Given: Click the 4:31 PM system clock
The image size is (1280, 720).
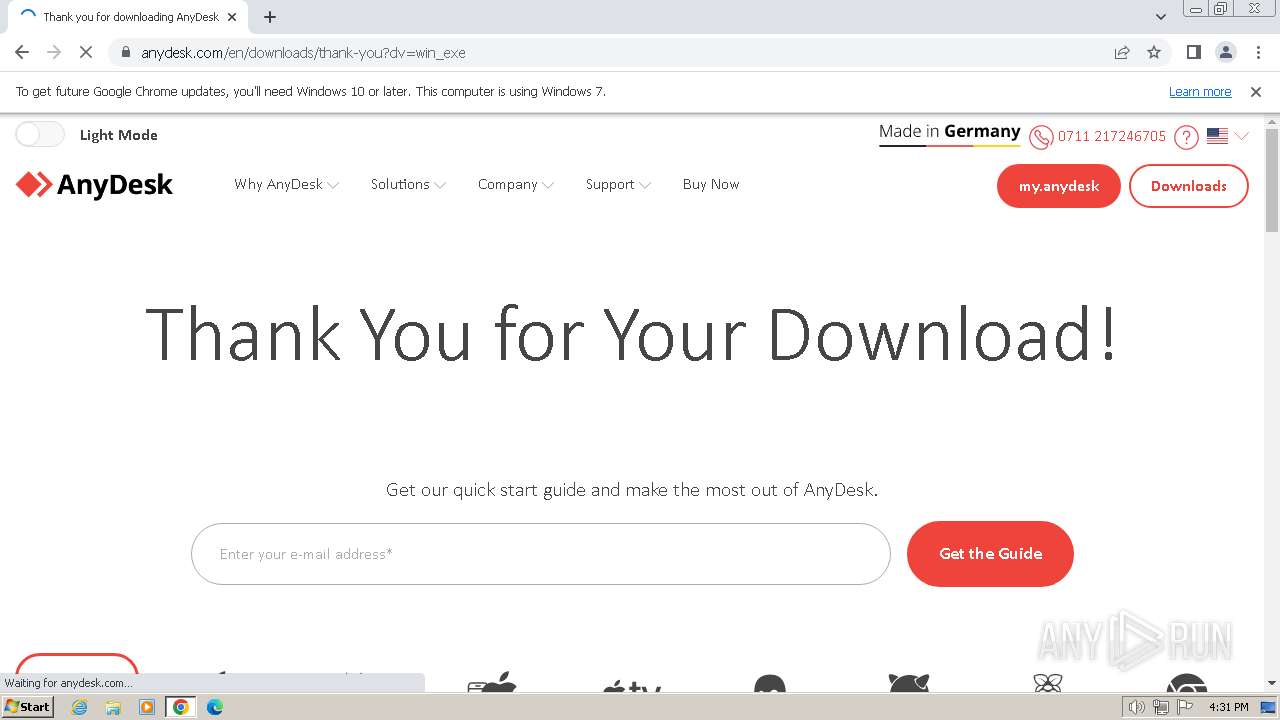Looking at the screenshot, I should [1229, 707].
